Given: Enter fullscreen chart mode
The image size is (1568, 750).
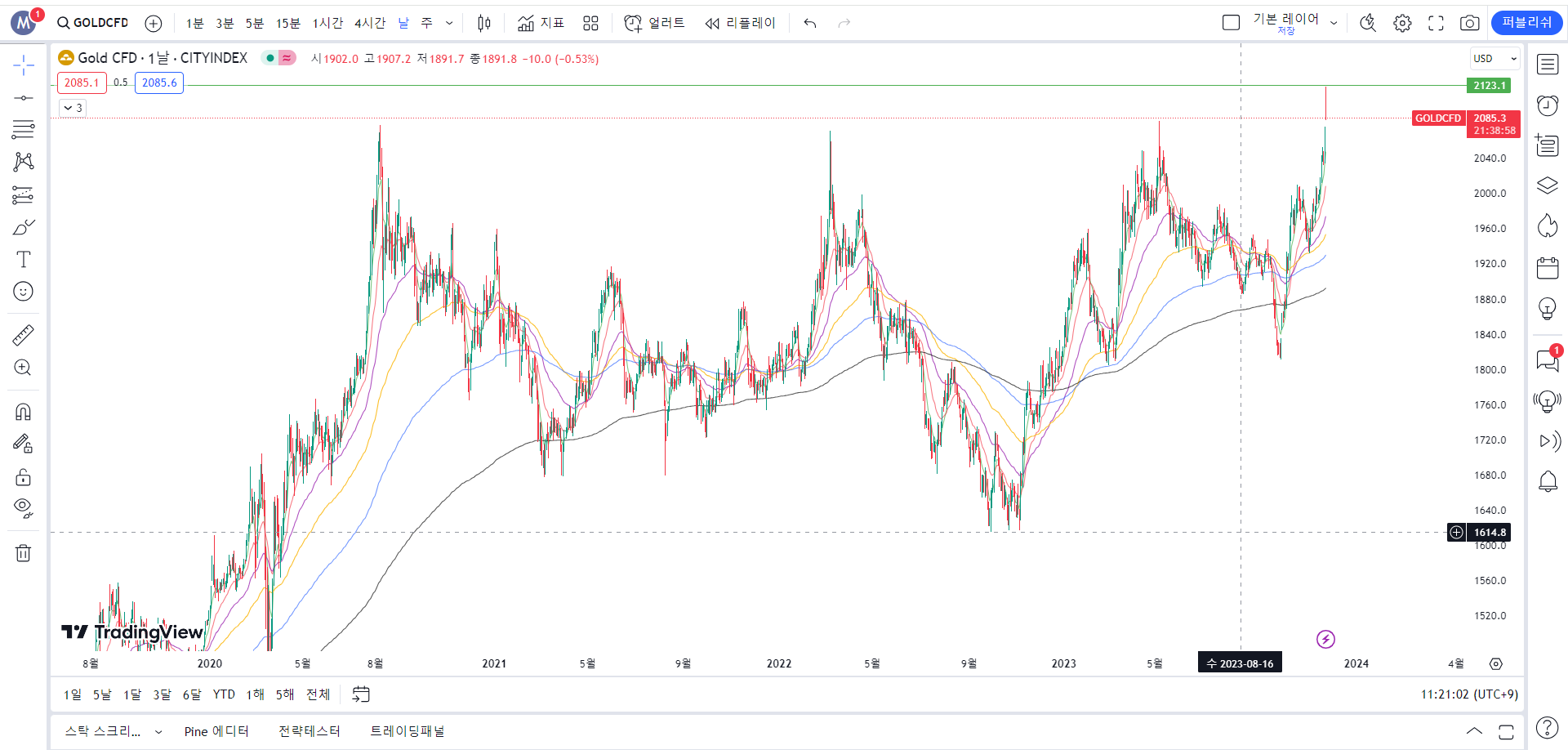Looking at the screenshot, I should click(x=1436, y=23).
